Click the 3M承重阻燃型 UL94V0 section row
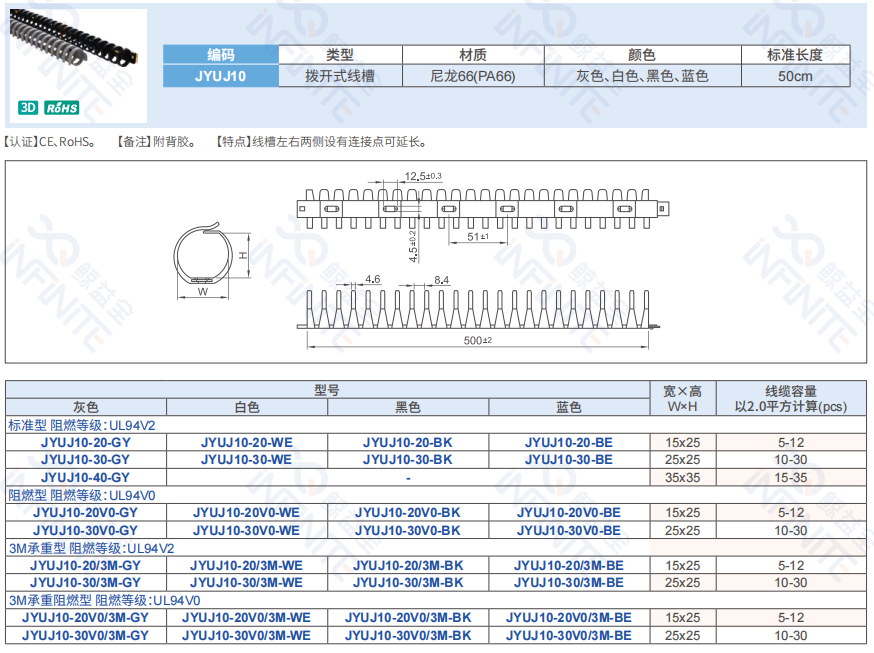874x653 pixels. pyautogui.click(x=105, y=600)
